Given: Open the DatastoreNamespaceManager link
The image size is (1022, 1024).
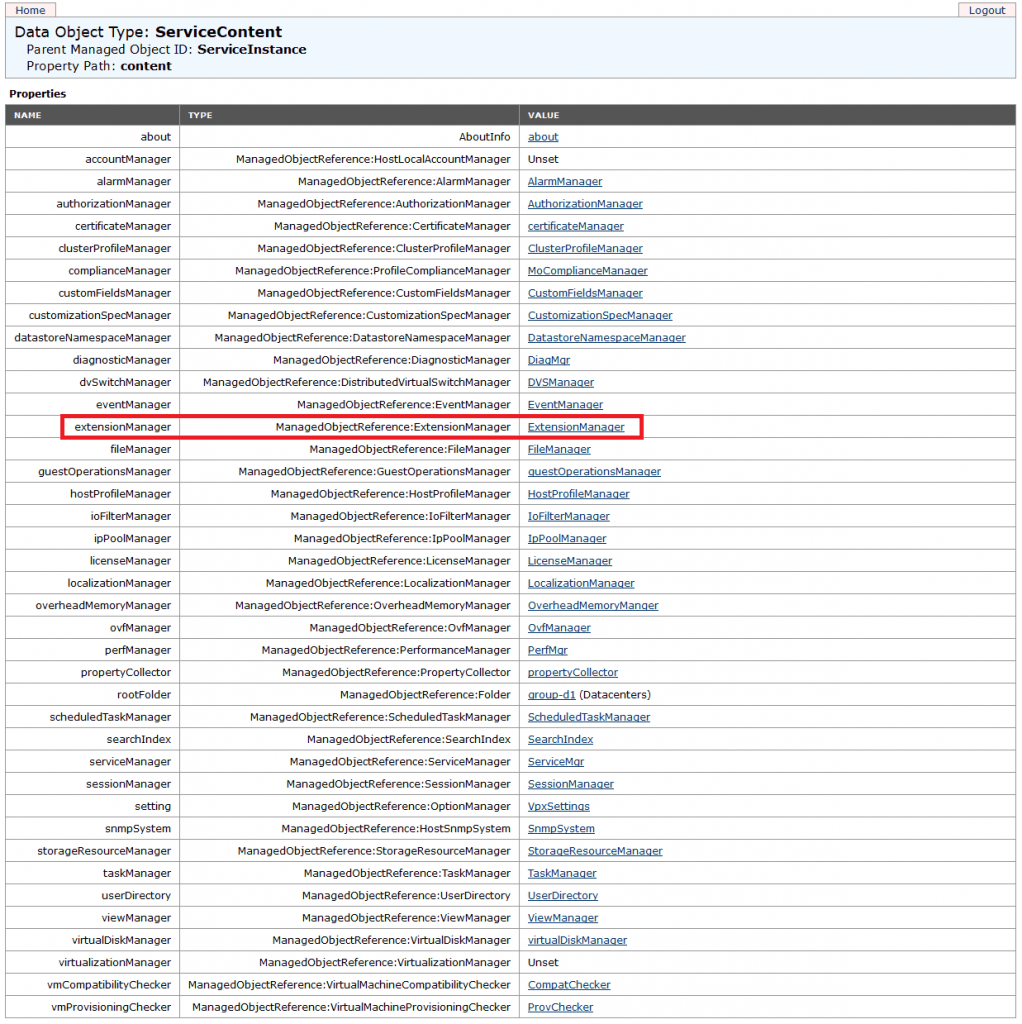Looking at the screenshot, I should [x=605, y=337].
